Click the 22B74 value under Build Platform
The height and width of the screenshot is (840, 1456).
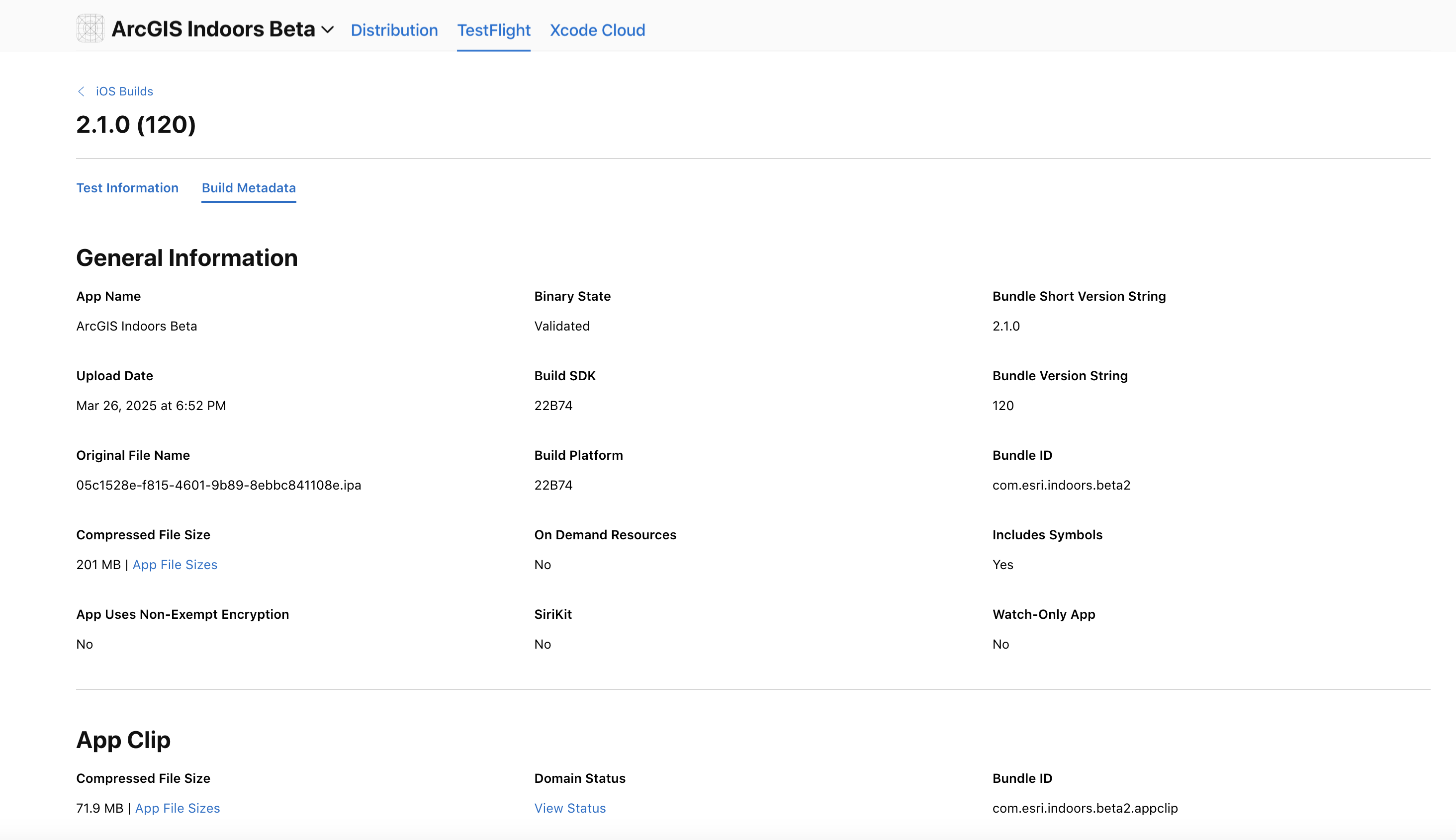click(553, 485)
